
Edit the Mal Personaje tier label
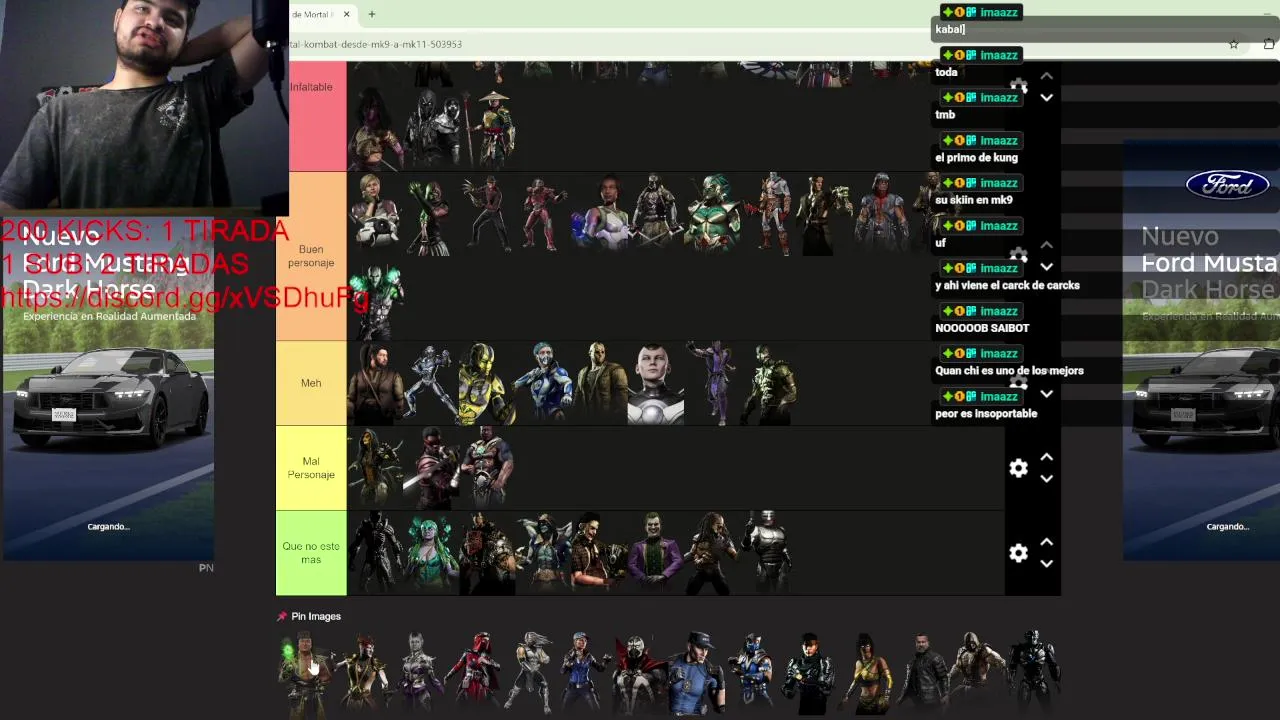(311, 468)
